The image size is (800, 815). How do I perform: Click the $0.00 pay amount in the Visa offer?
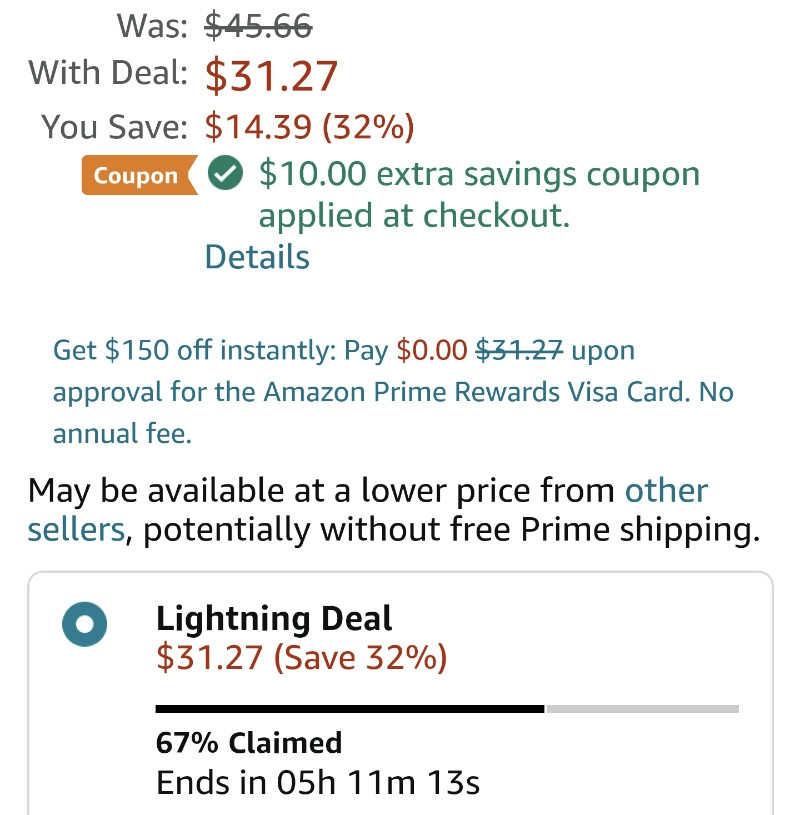(432, 350)
